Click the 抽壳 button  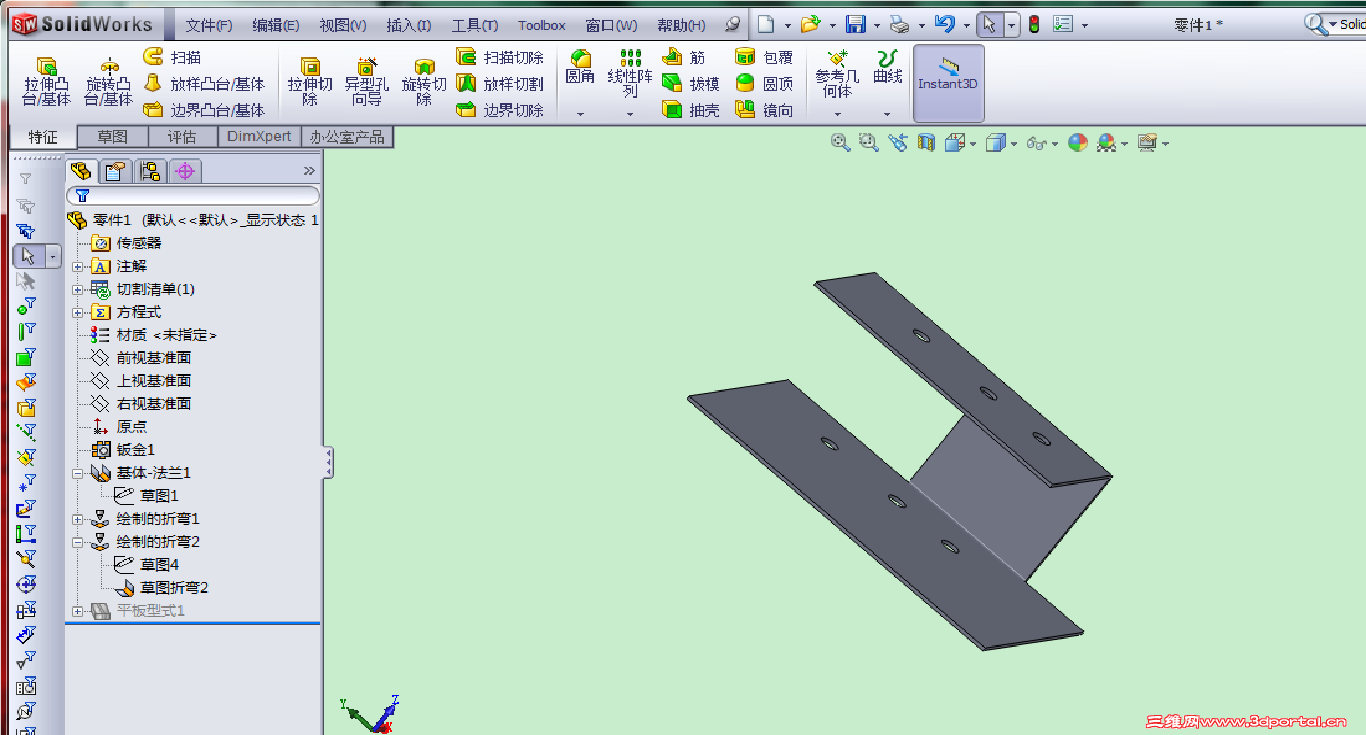[x=690, y=110]
